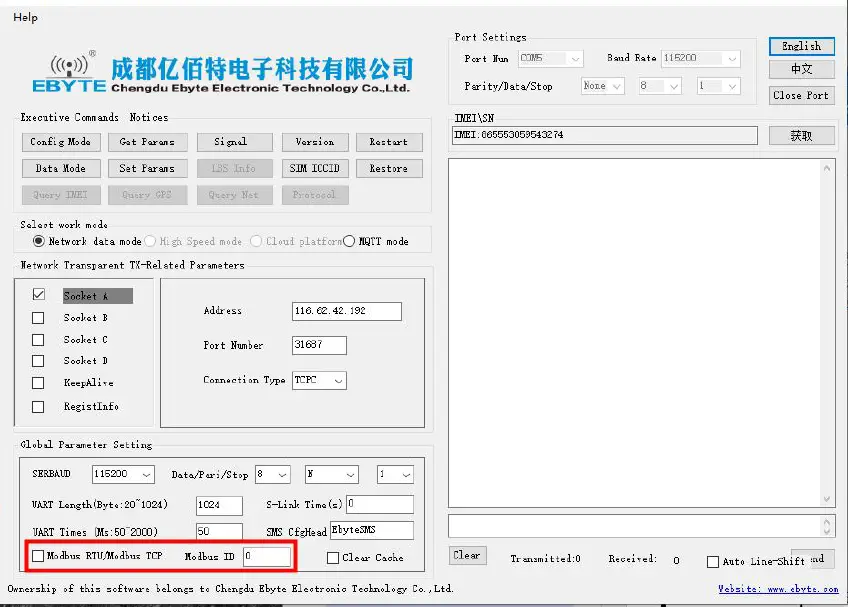Viewport: 848px width, 607px height.
Task: Enable Auto Line-Shift checkbox
Action: (713, 562)
